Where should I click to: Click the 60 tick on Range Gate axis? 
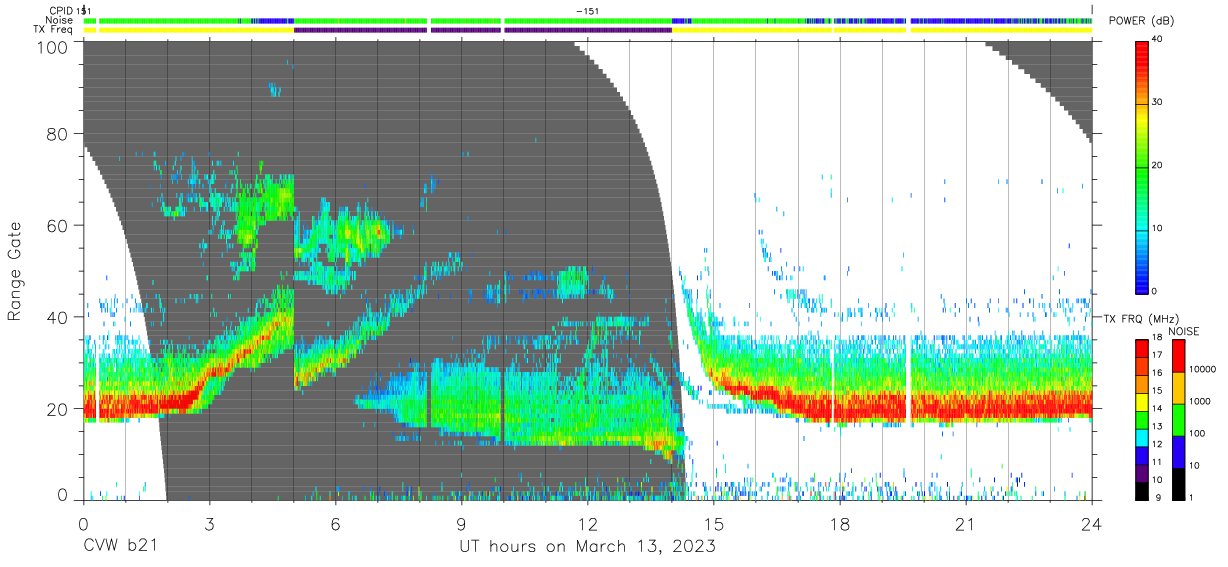pos(59,226)
